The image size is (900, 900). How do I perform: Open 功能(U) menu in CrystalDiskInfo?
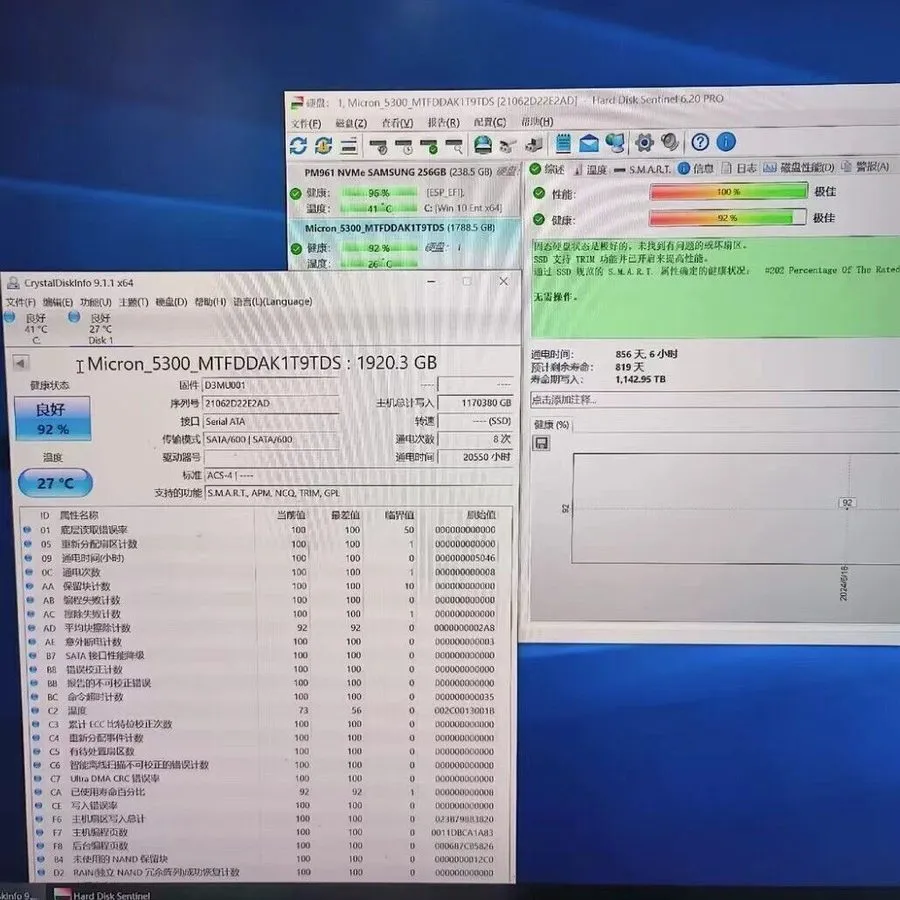click(95, 302)
